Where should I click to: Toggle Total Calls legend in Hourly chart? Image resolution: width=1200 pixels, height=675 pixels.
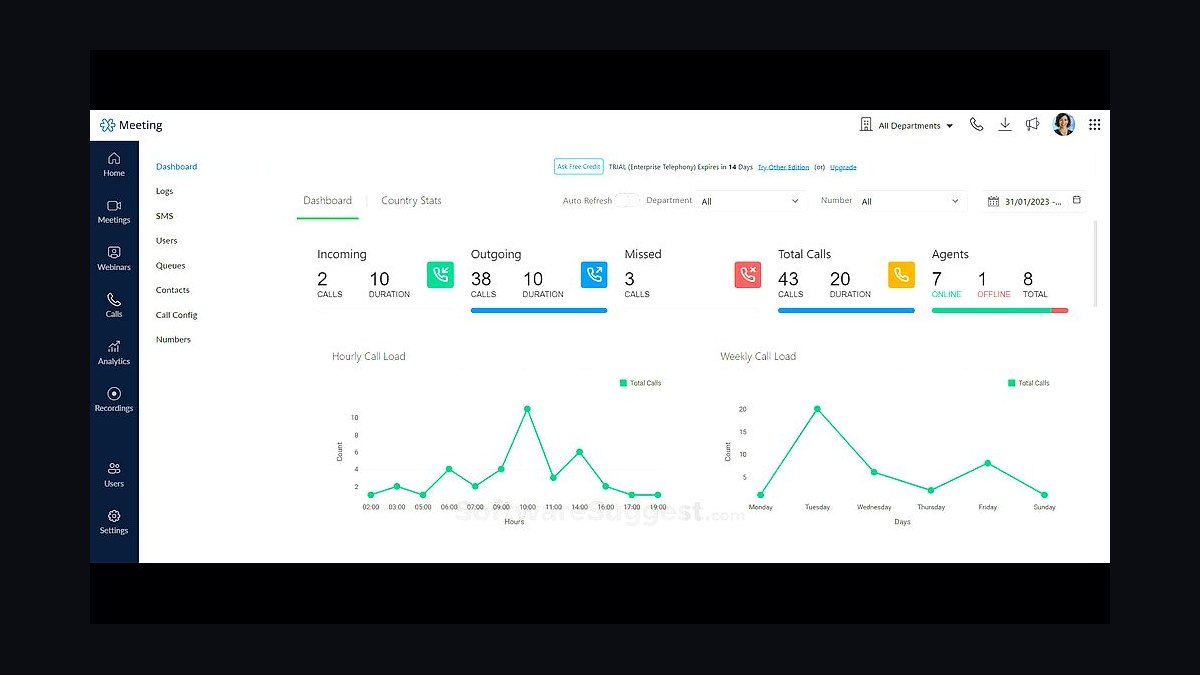(x=640, y=383)
